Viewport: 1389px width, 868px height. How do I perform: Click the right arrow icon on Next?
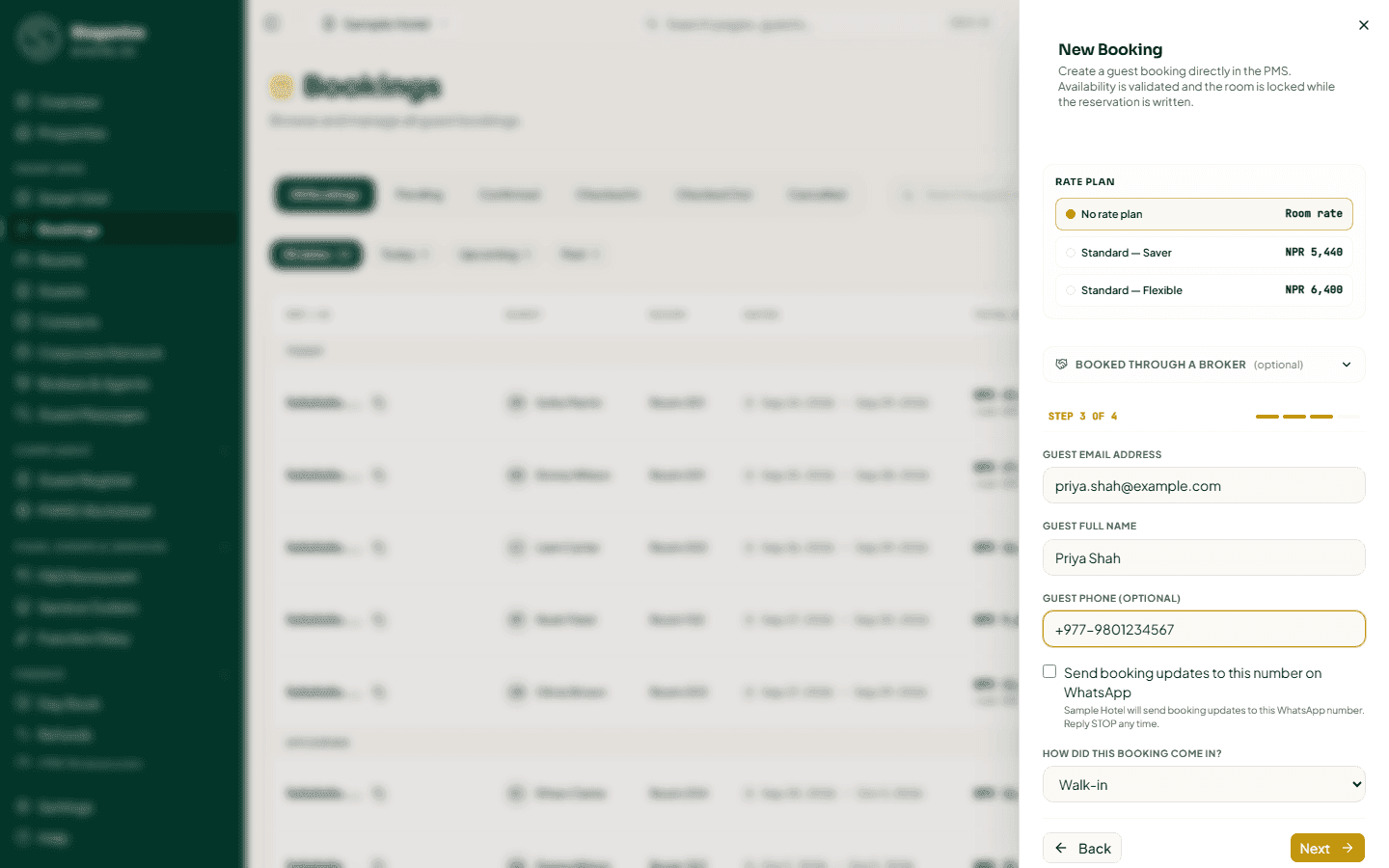(x=1348, y=848)
